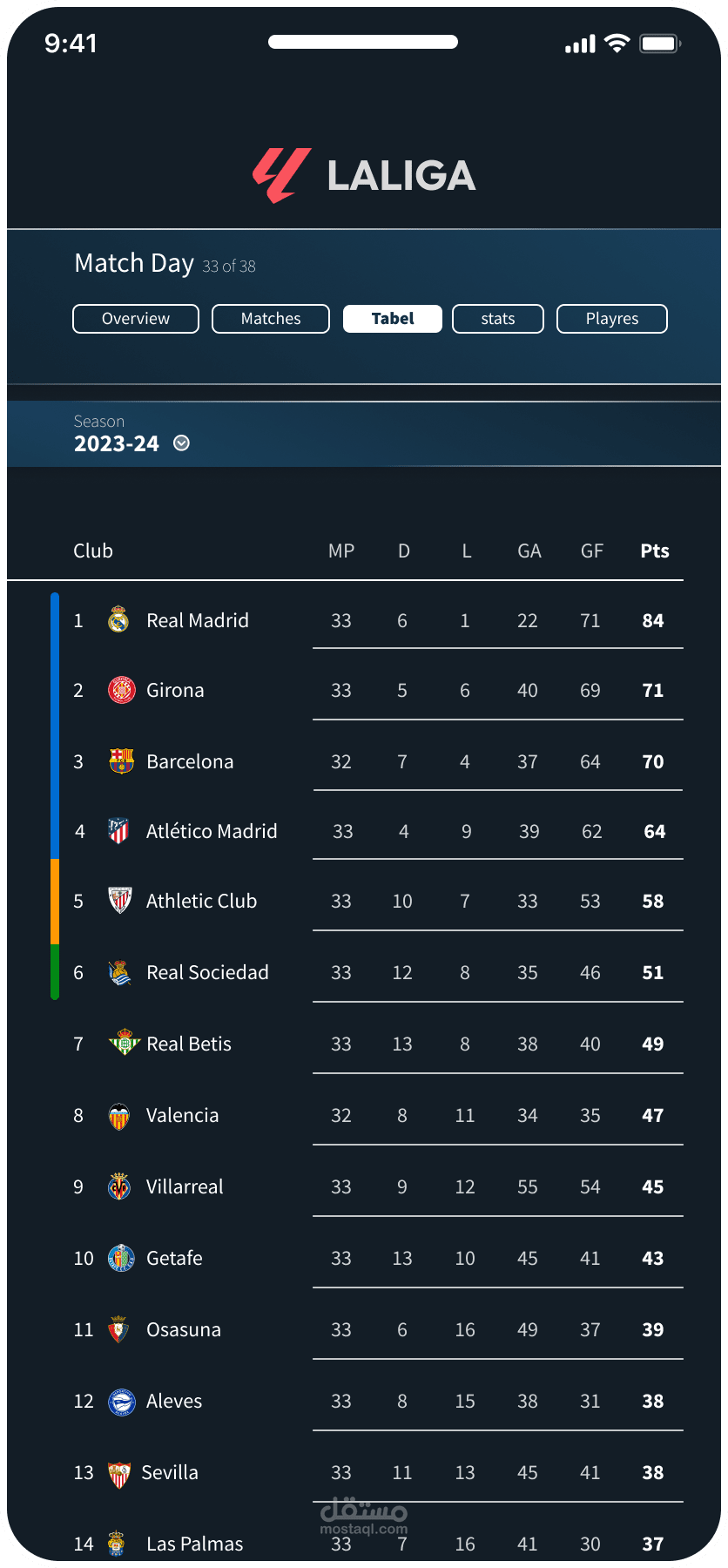This screenshot has width=728, height=1568.
Task: Open the Matches tab
Action: pyautogui.click(x=271, y=319)
